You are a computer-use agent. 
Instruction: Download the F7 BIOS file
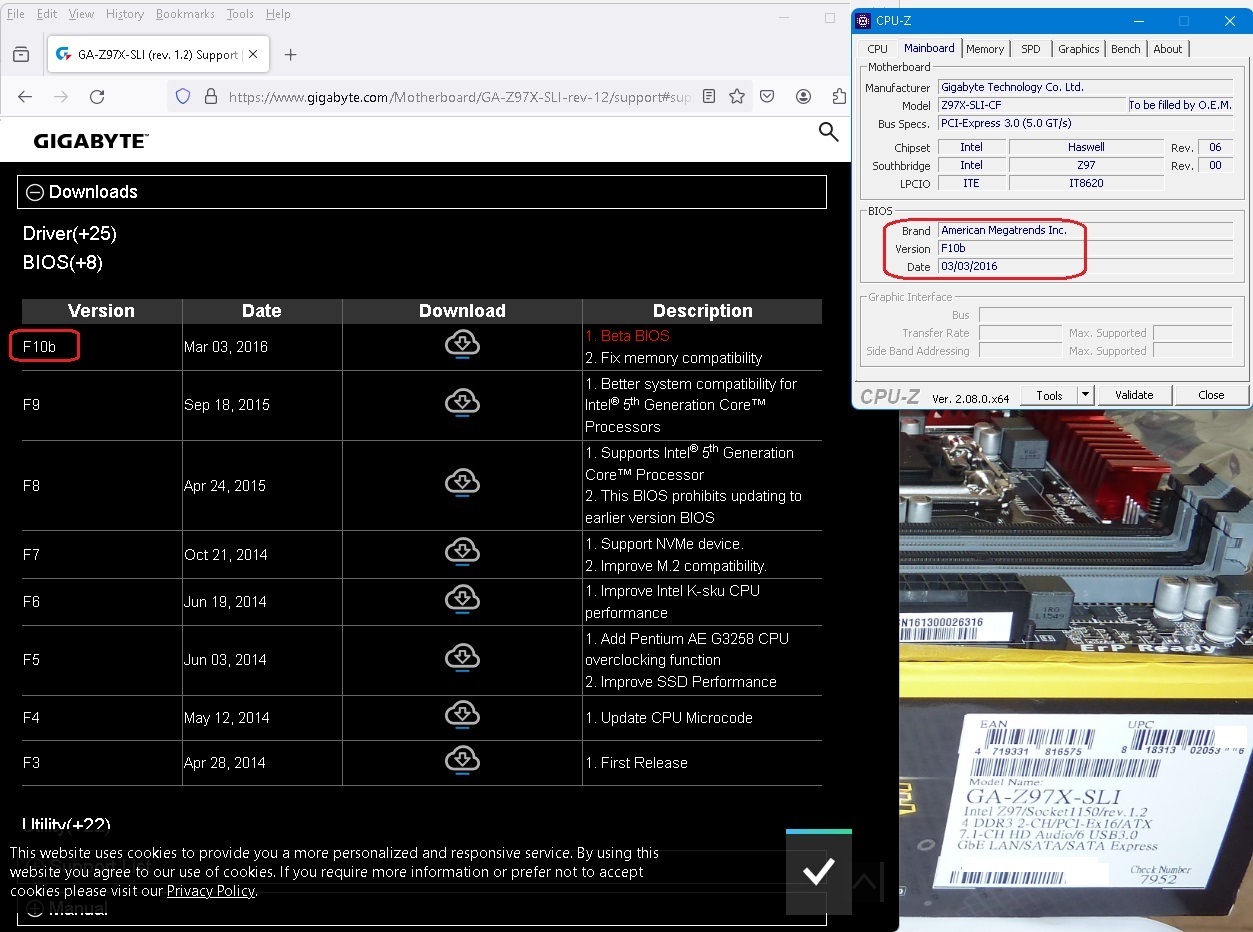coord(462,552)
